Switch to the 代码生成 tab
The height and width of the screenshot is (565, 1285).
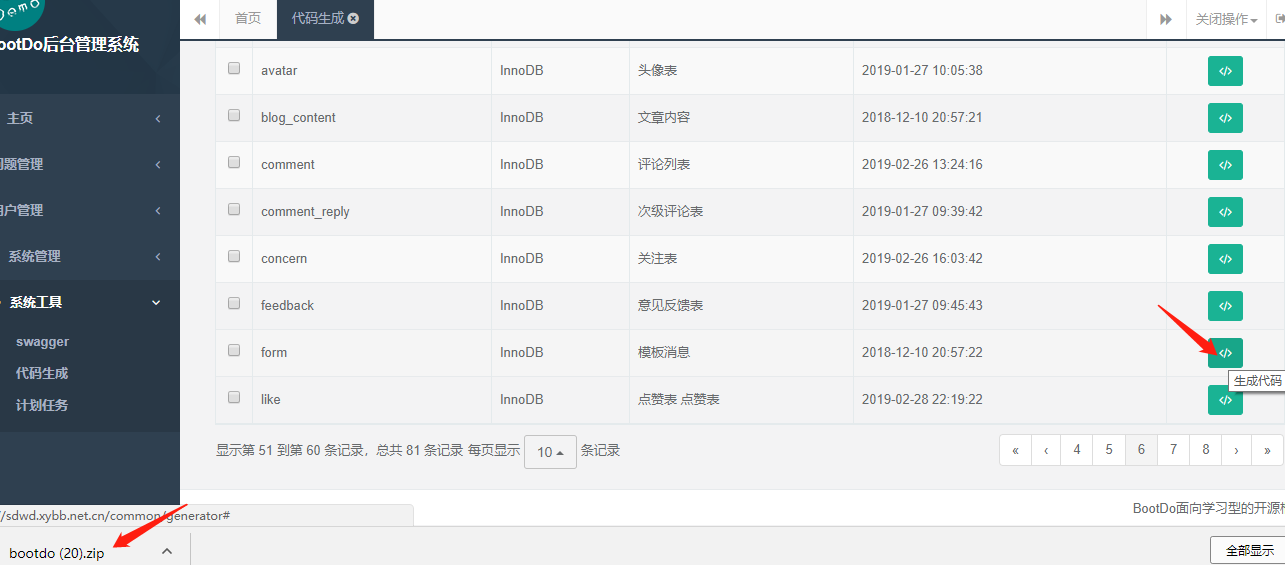(x=325, y=19)
